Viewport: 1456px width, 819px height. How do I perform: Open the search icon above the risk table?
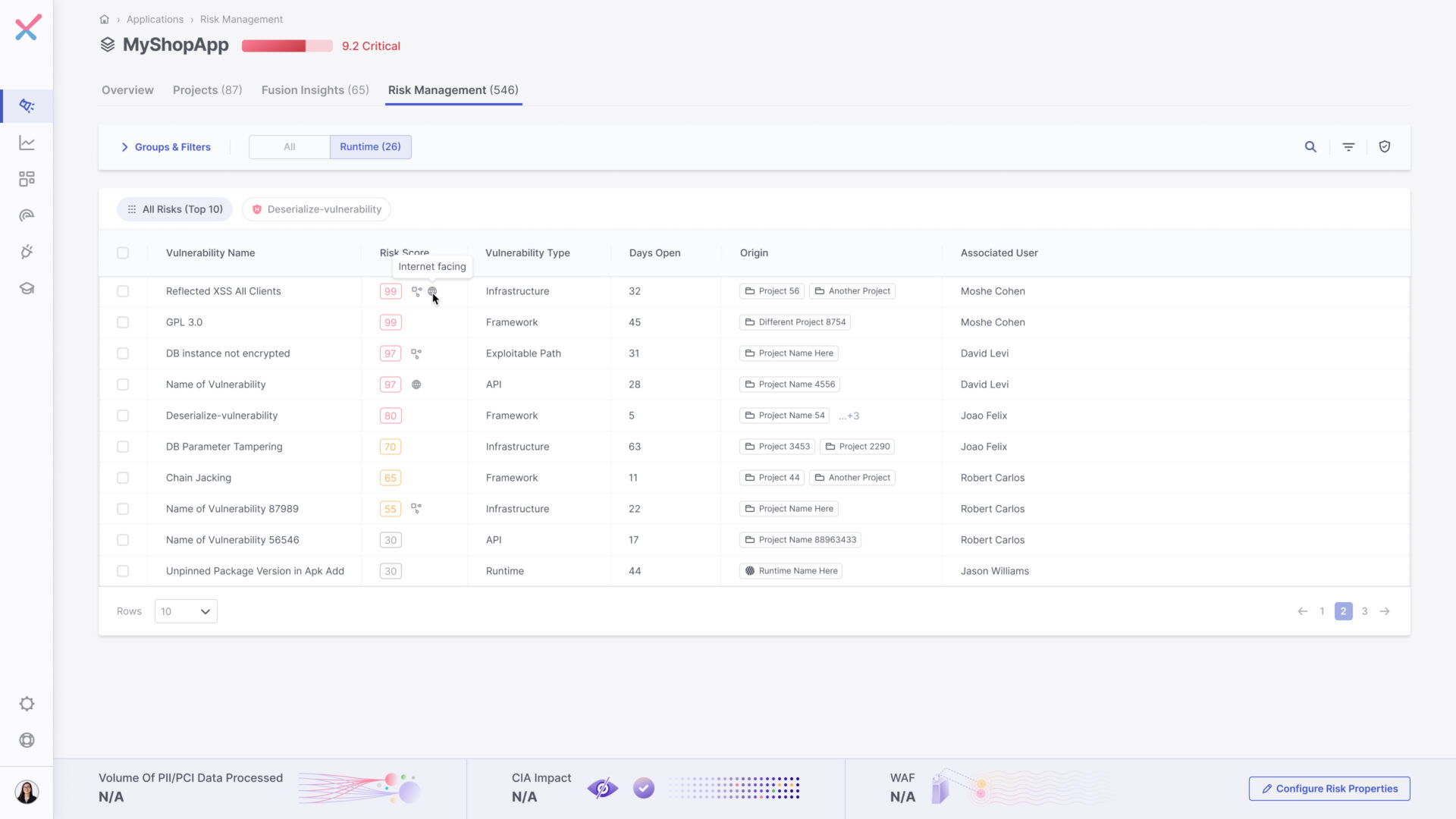[1310, 146]
